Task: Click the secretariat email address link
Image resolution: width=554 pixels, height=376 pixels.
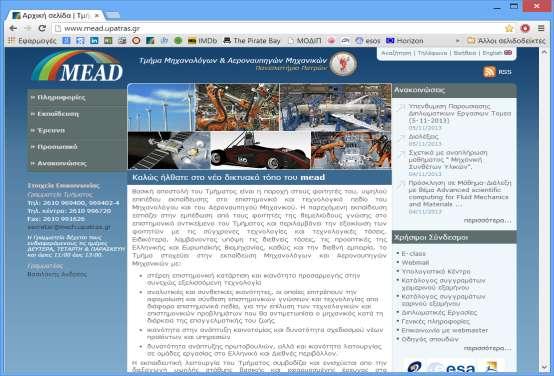Action: (69, 227)
